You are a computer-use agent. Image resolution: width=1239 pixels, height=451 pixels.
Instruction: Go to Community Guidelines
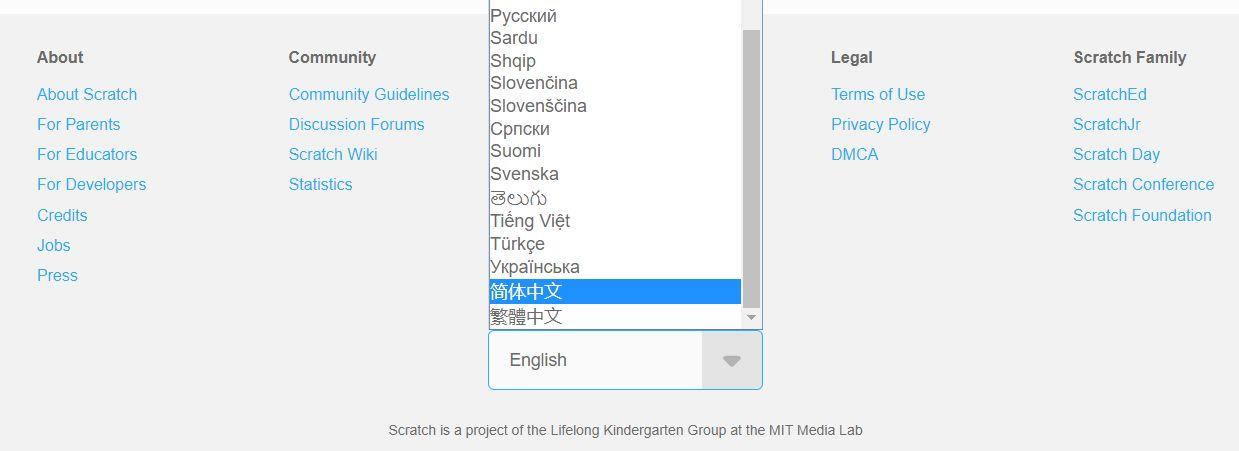pos(369,94)
